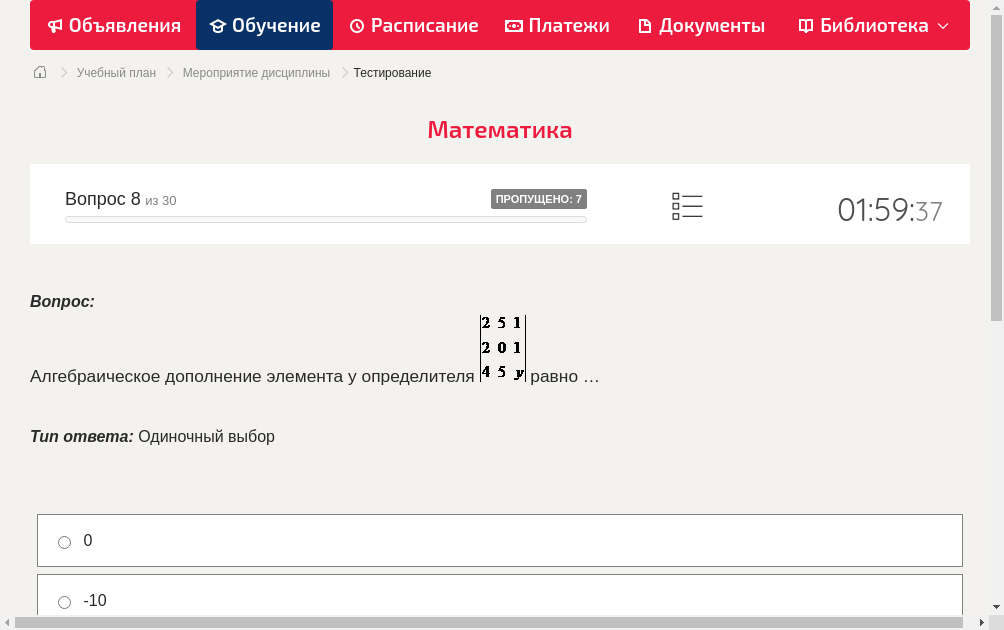Click the graduation cap icon on Обучение
Screen dimensions: 1004x630
(x=218, y=26)
